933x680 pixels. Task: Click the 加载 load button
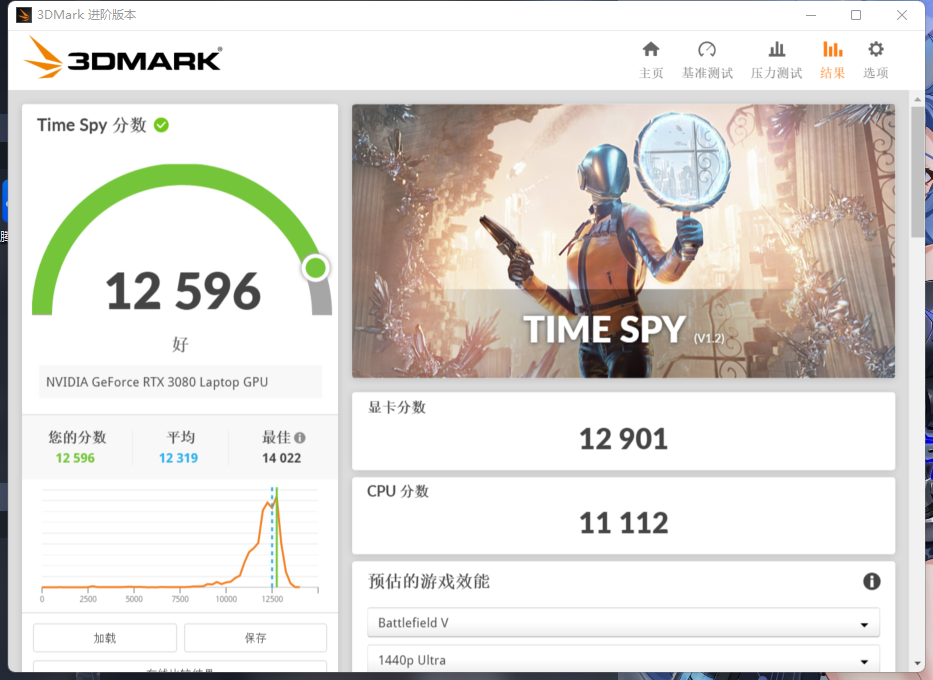click(105, 638)
